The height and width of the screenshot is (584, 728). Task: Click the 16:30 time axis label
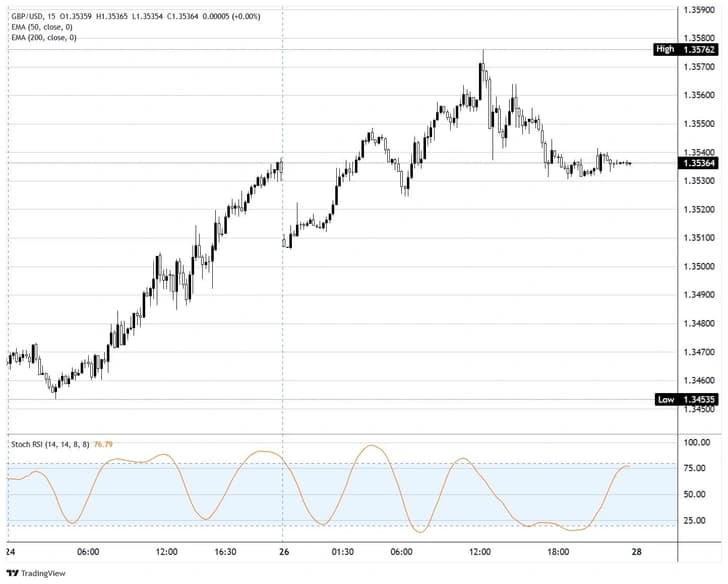coord(226,551)
